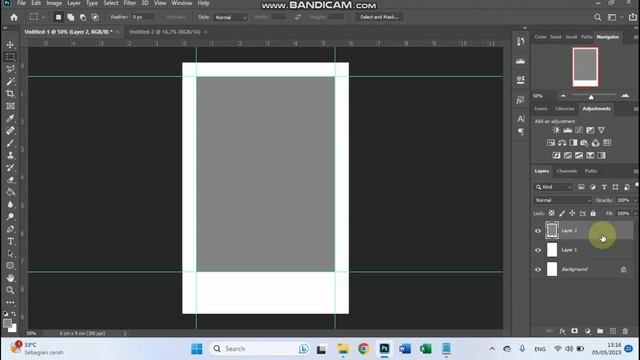Select the Crop tool

tap(10, 93)
